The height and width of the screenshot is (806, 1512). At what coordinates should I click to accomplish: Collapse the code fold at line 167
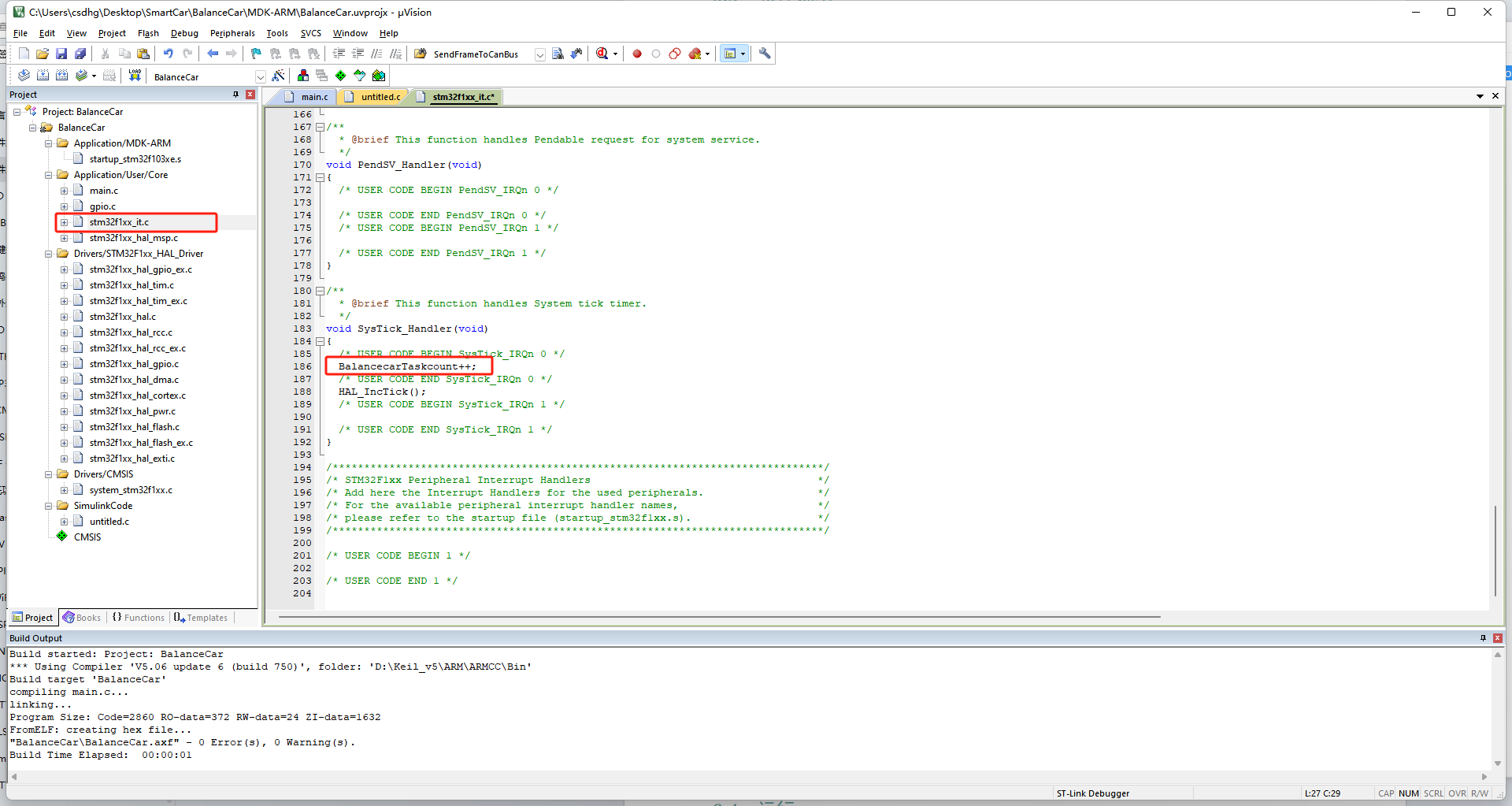[320, 127]
